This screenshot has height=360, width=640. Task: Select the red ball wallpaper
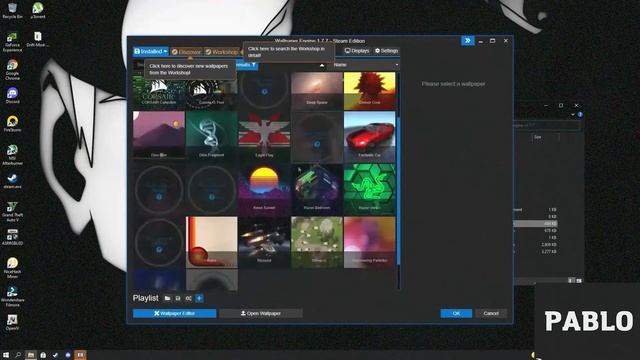211,241
